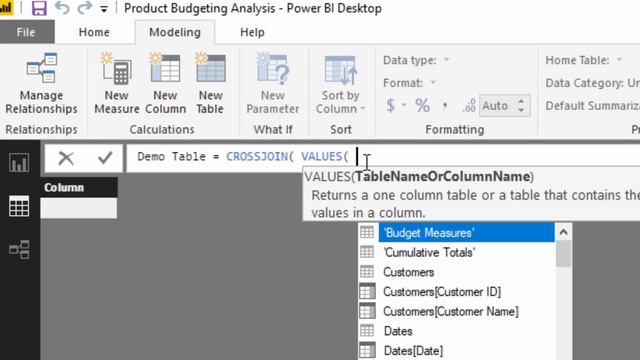Click the Auto decimal places field
This screenshot has width=640, height=360.
coord(498,106)
